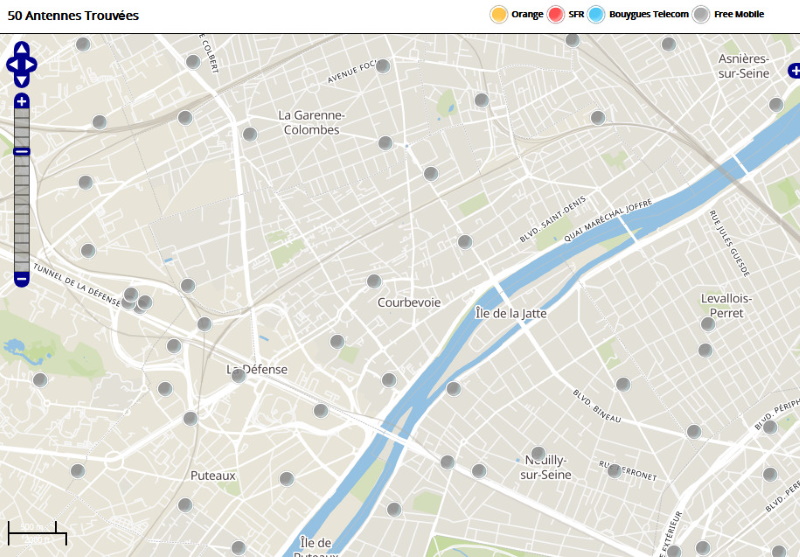The width and height of the screenshot is (800, 557).
Task: Click the Île de la Jatte map label
Action: tap(510, 313)
